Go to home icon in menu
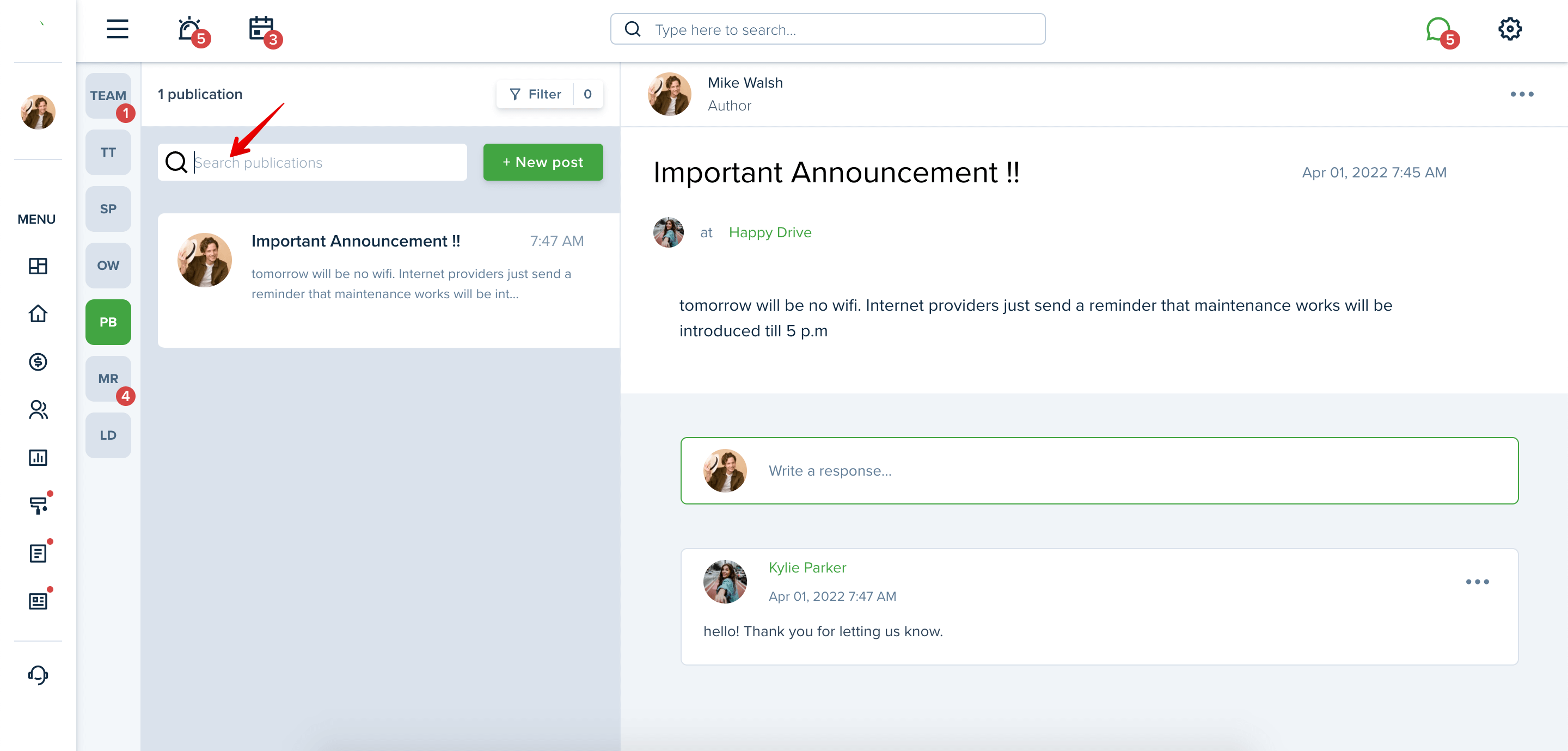This screenshot has height=751, width=1568. pyautogui.click(x=38, y=313)
